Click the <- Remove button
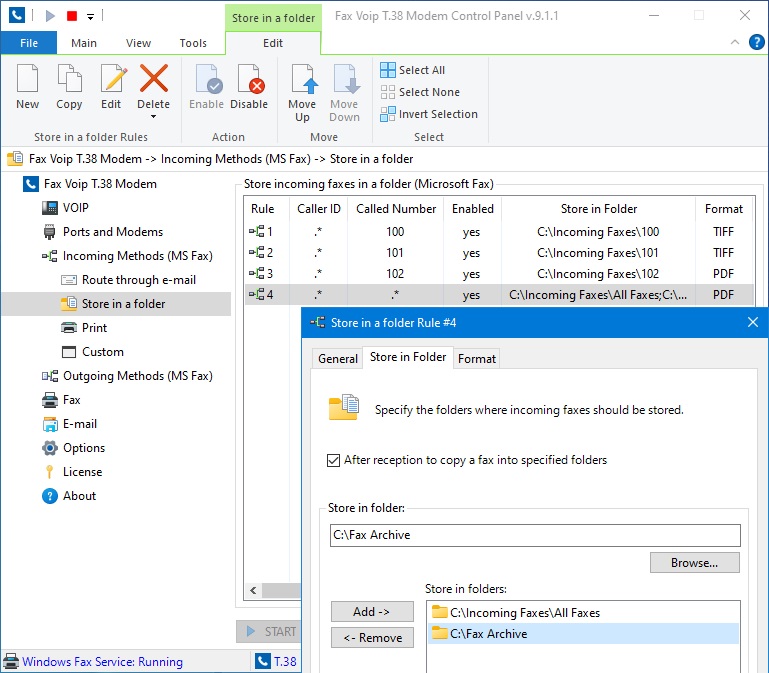This screenshot has width=769, height=673. pyautogui.click(x=372, y=638)
